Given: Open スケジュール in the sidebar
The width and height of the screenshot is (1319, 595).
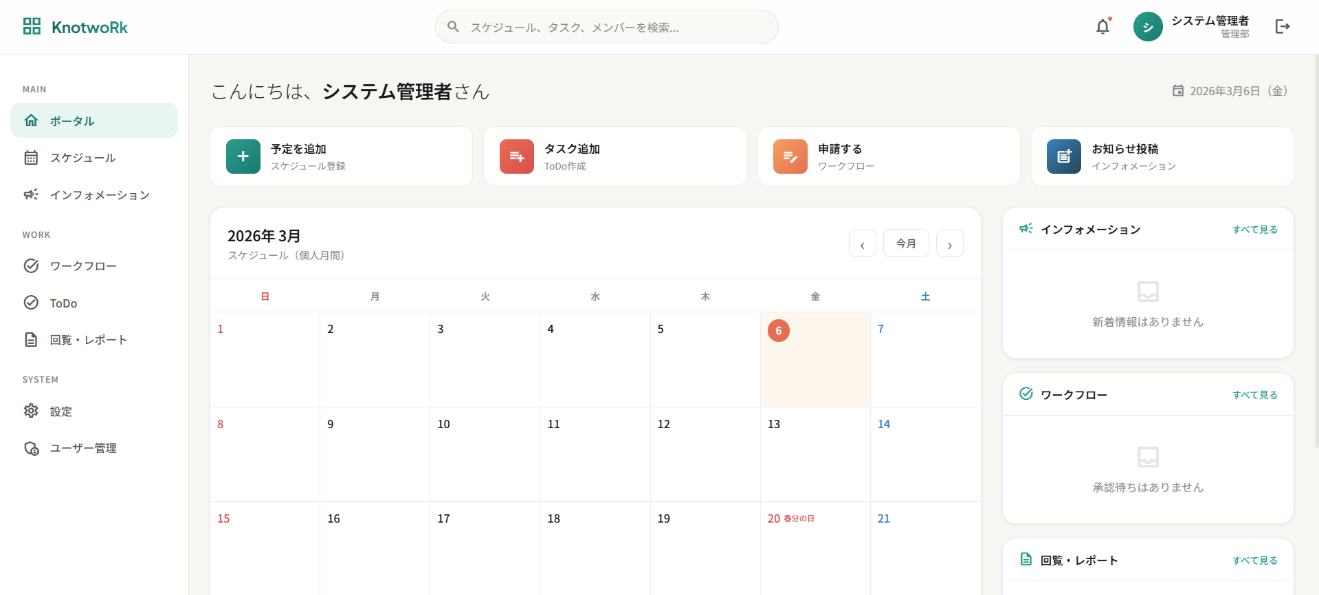Looking at the screenshot, I should click(94, 158).
